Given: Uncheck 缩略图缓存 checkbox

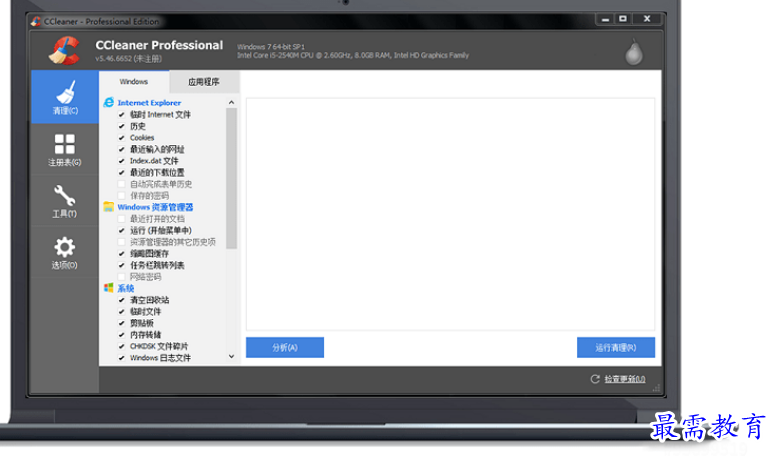Looking at the screenshot, I should (121, 254).
